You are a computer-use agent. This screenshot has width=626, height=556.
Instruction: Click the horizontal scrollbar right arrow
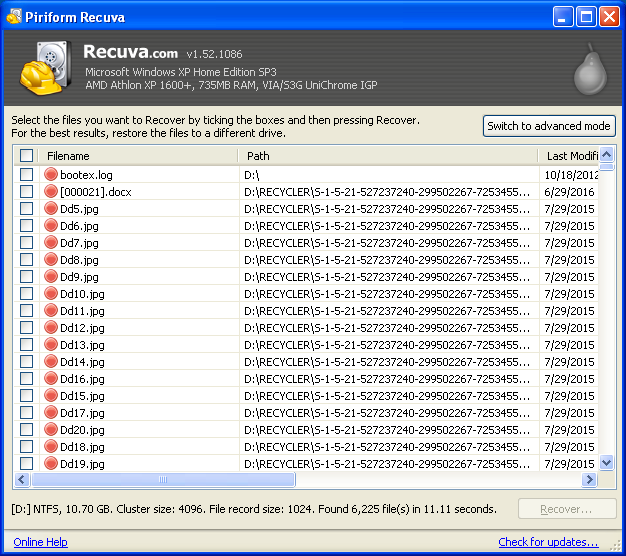click(589, 479)
